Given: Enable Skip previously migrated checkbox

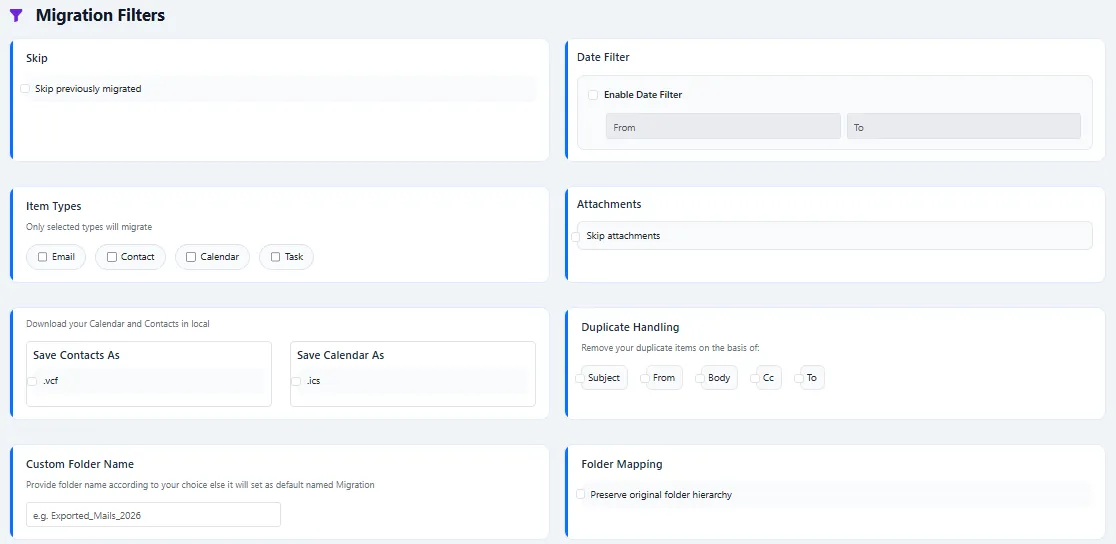Looking at the screenshot, I should [x=26, y=89].
